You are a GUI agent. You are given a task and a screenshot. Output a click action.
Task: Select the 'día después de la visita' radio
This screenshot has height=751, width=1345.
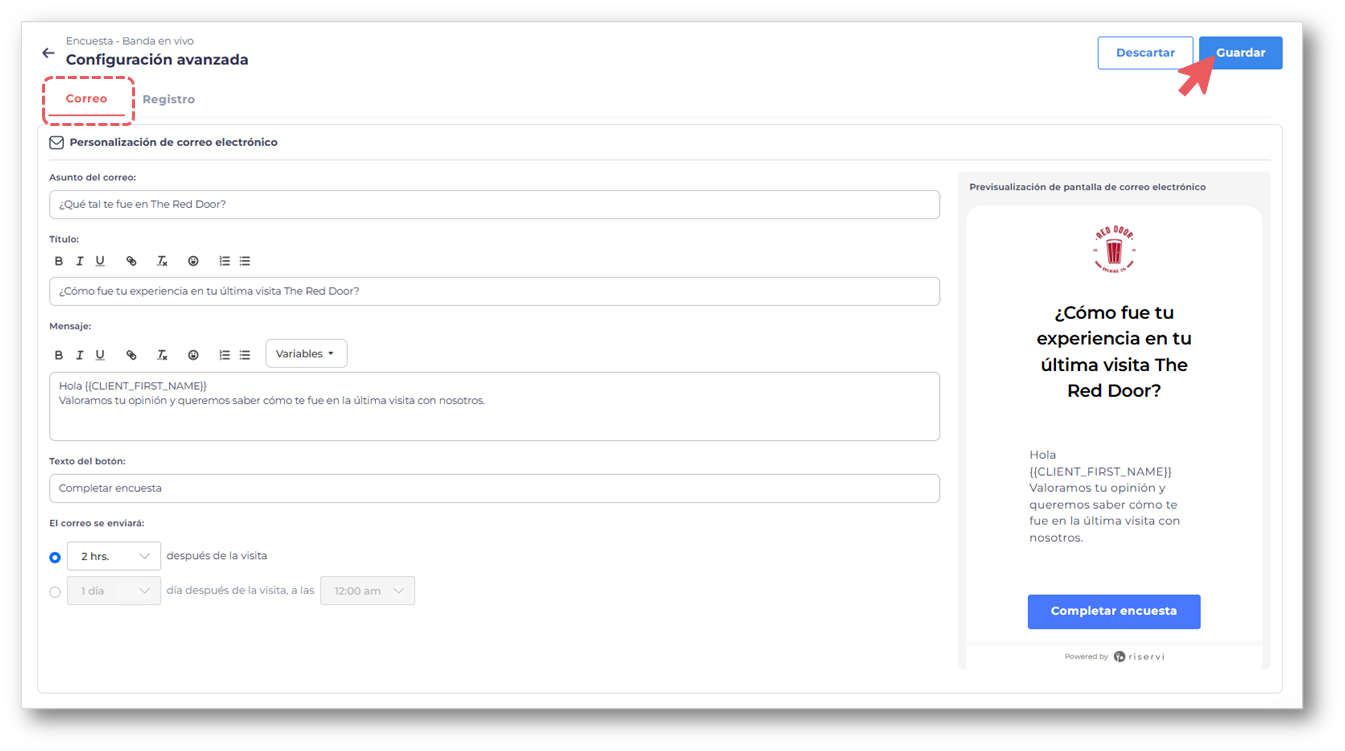55,592
